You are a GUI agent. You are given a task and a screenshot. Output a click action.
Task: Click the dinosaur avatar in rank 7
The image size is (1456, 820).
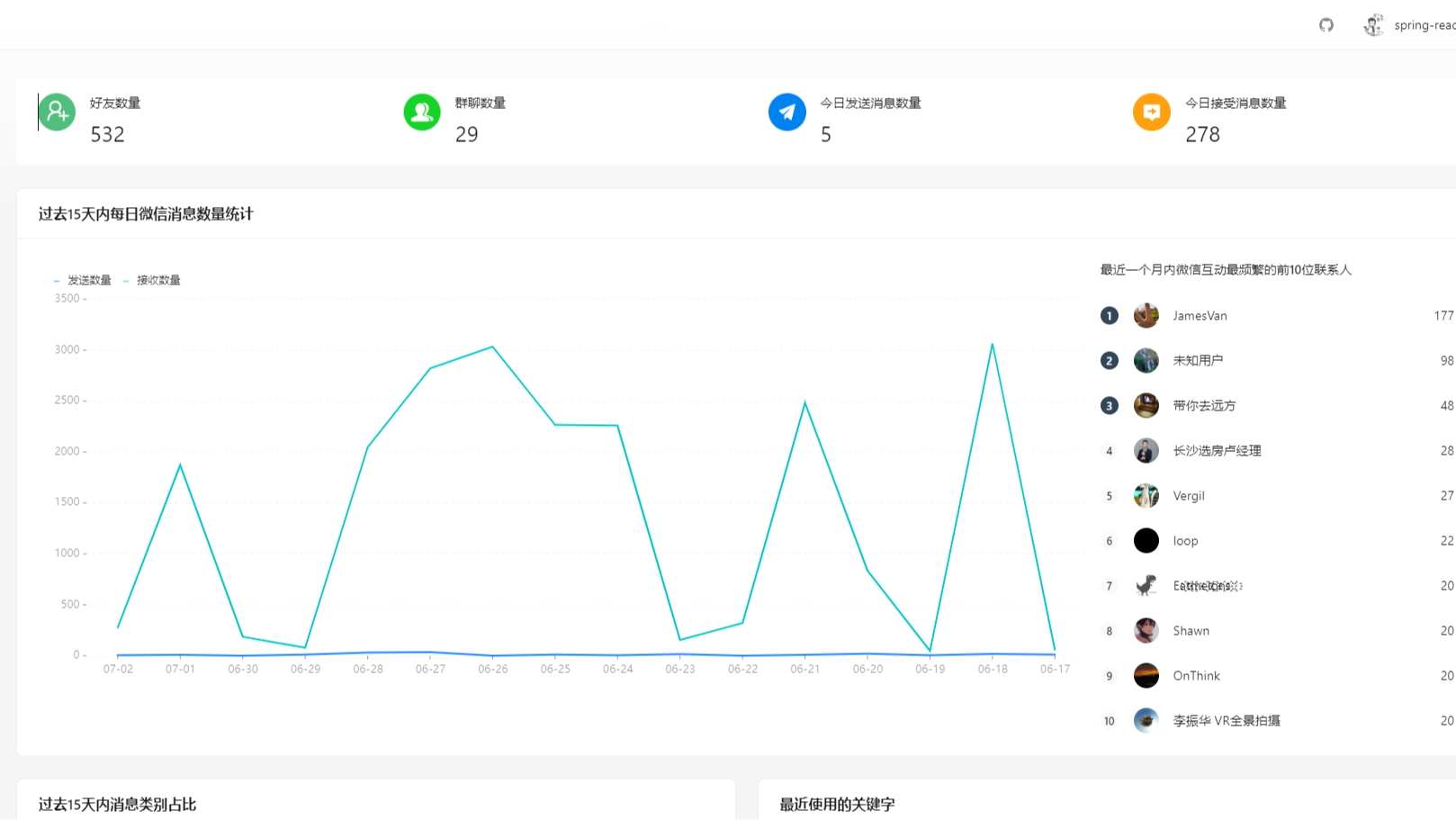(x=1146, y=585)
